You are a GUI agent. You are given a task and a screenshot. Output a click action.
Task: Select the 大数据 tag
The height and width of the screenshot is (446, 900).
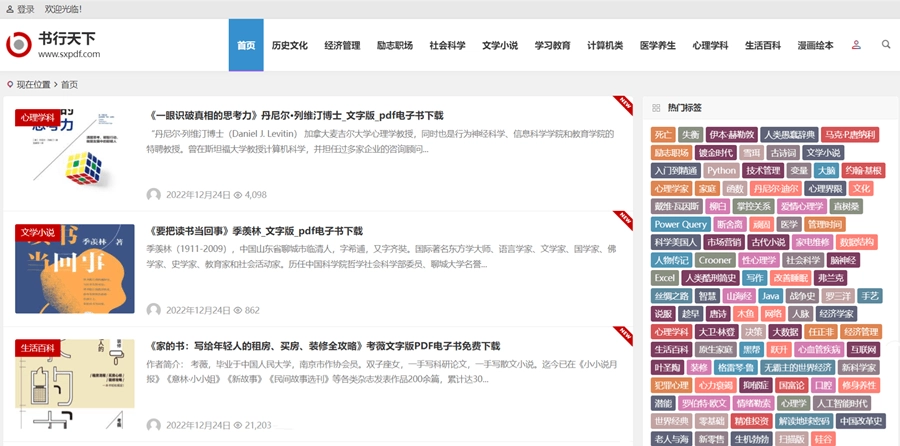coord(785,331)
